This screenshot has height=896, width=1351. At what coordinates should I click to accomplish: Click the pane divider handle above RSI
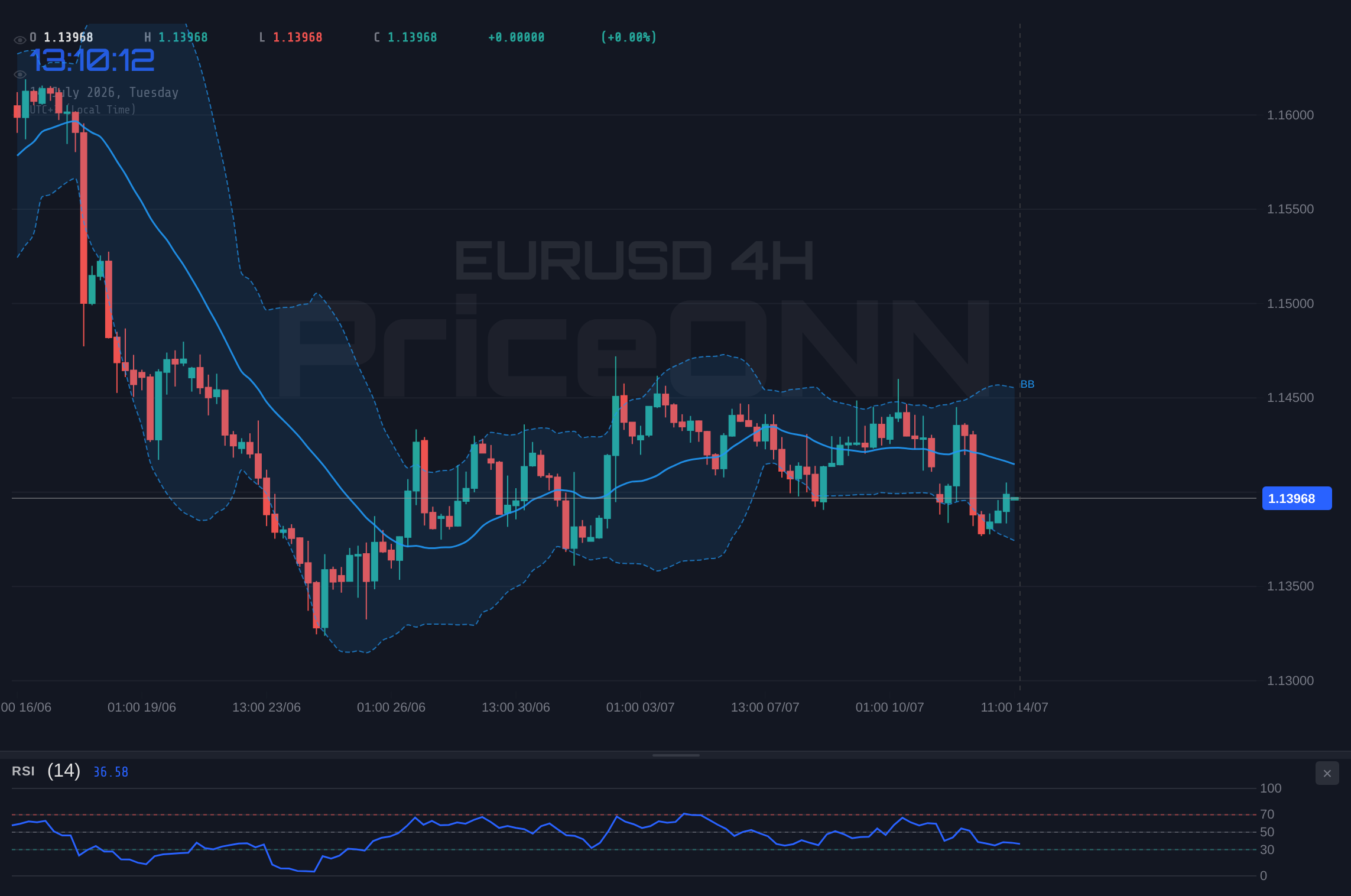click(675, 755)
